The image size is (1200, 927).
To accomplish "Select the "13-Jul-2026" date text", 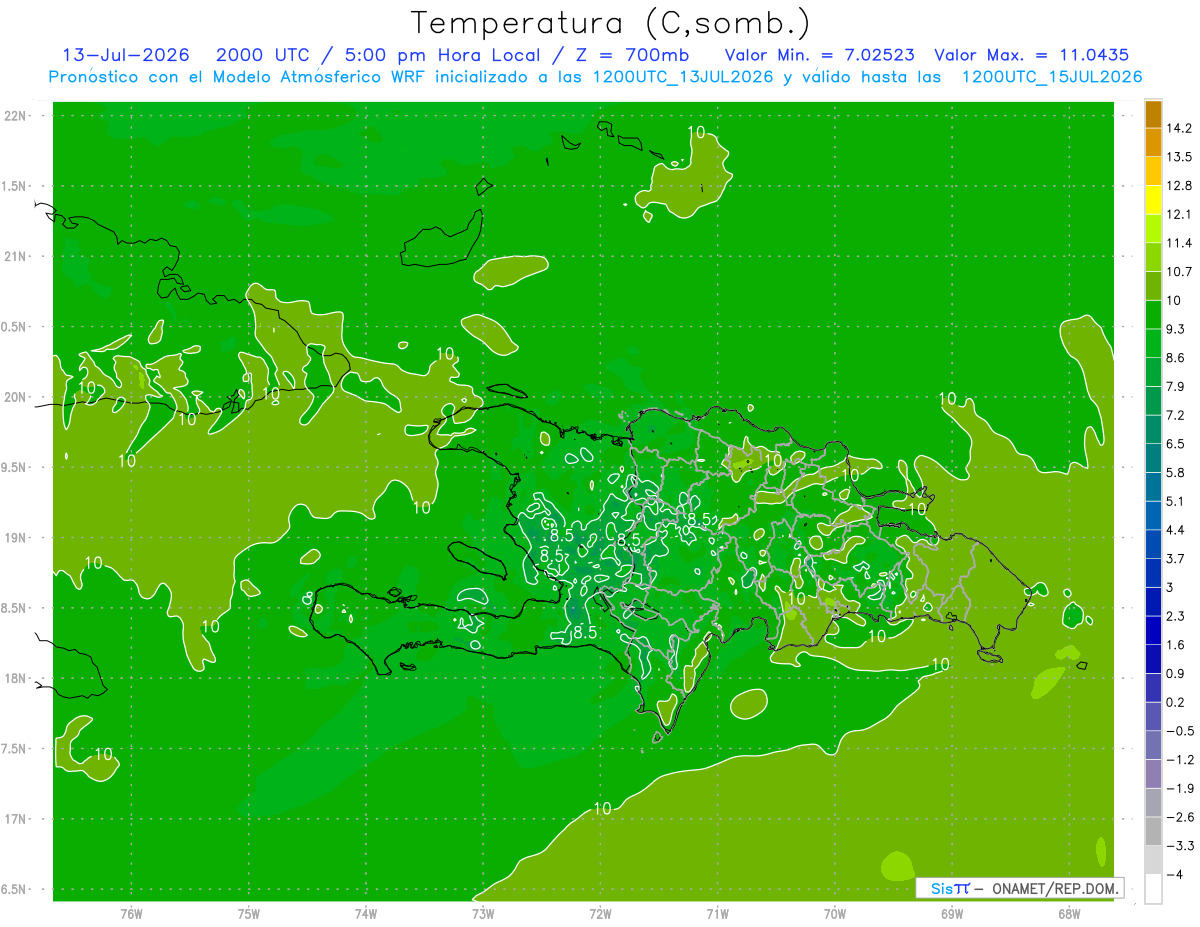I will click(126, 55).
